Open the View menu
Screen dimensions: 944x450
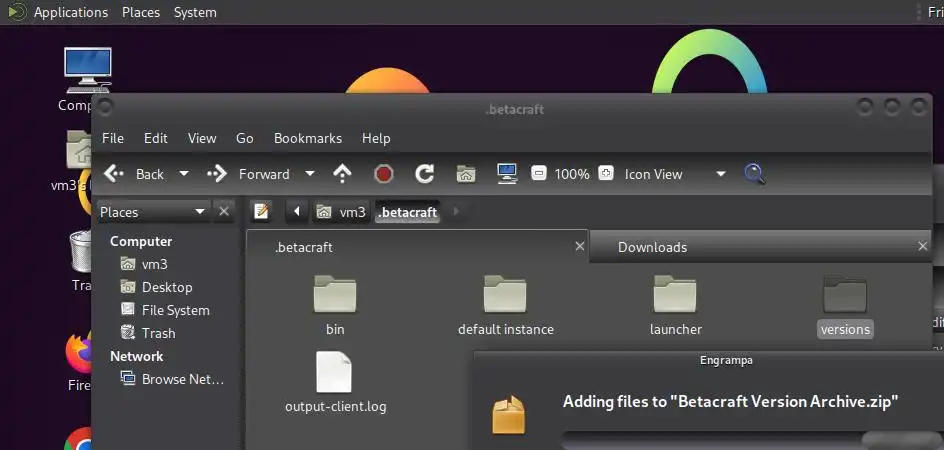[x=202, y=138]
